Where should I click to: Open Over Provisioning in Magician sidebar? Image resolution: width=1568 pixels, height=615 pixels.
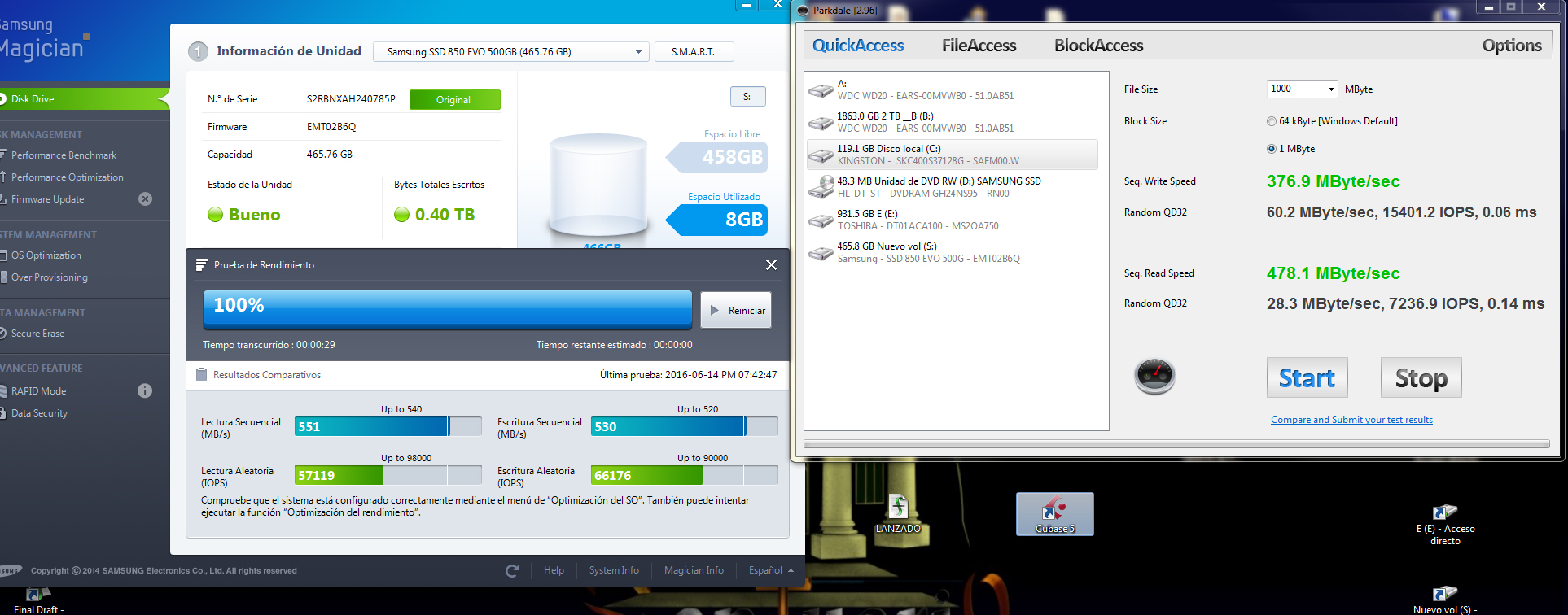pyautogui.click(x=49, y=277)
